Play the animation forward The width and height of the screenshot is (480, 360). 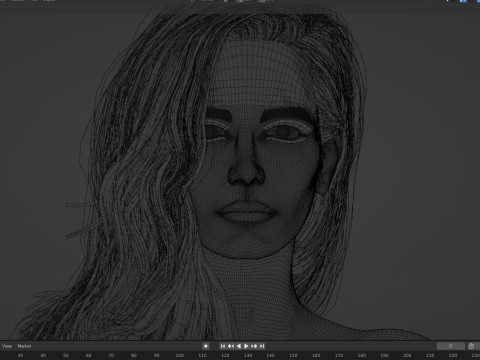246,346
